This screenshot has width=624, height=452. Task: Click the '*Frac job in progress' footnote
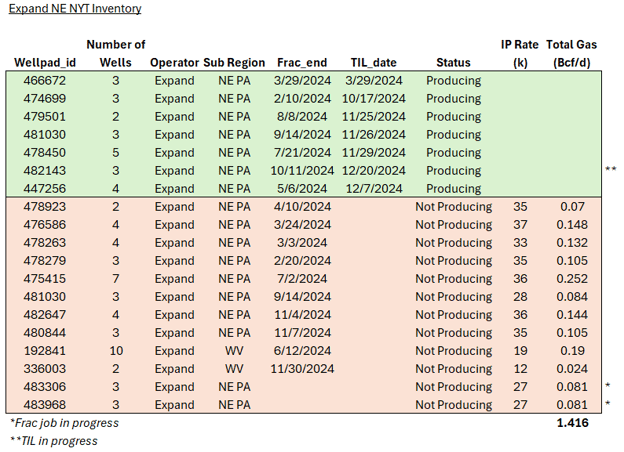64,423
